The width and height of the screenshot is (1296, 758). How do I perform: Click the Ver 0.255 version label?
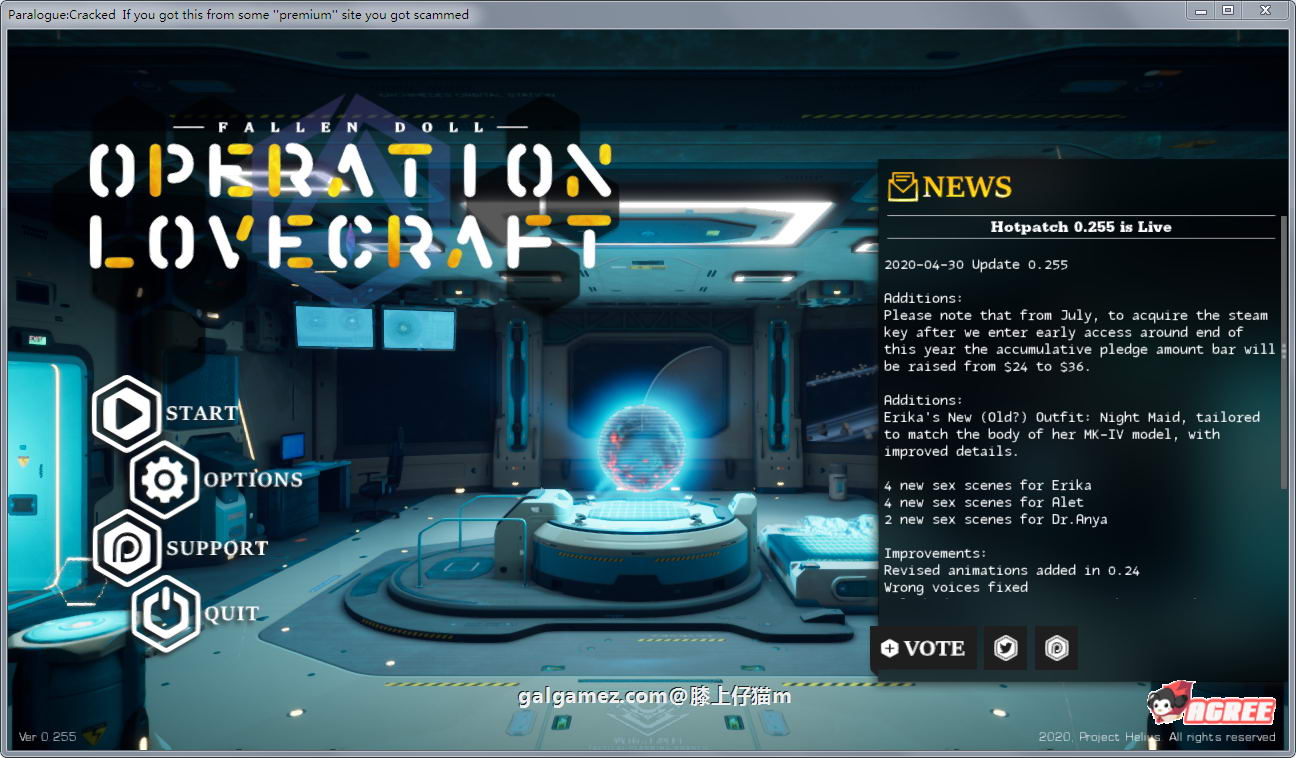[47, 737]
